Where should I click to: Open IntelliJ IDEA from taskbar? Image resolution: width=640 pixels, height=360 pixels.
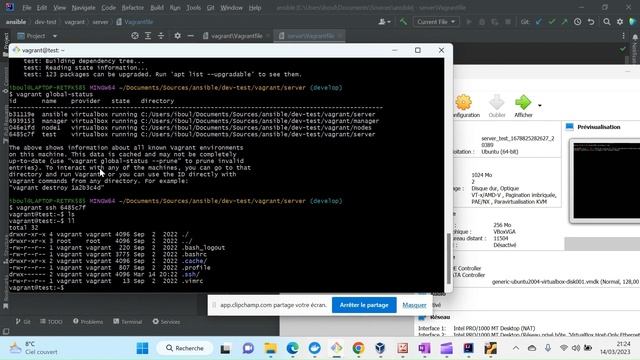tap(468, 348)
